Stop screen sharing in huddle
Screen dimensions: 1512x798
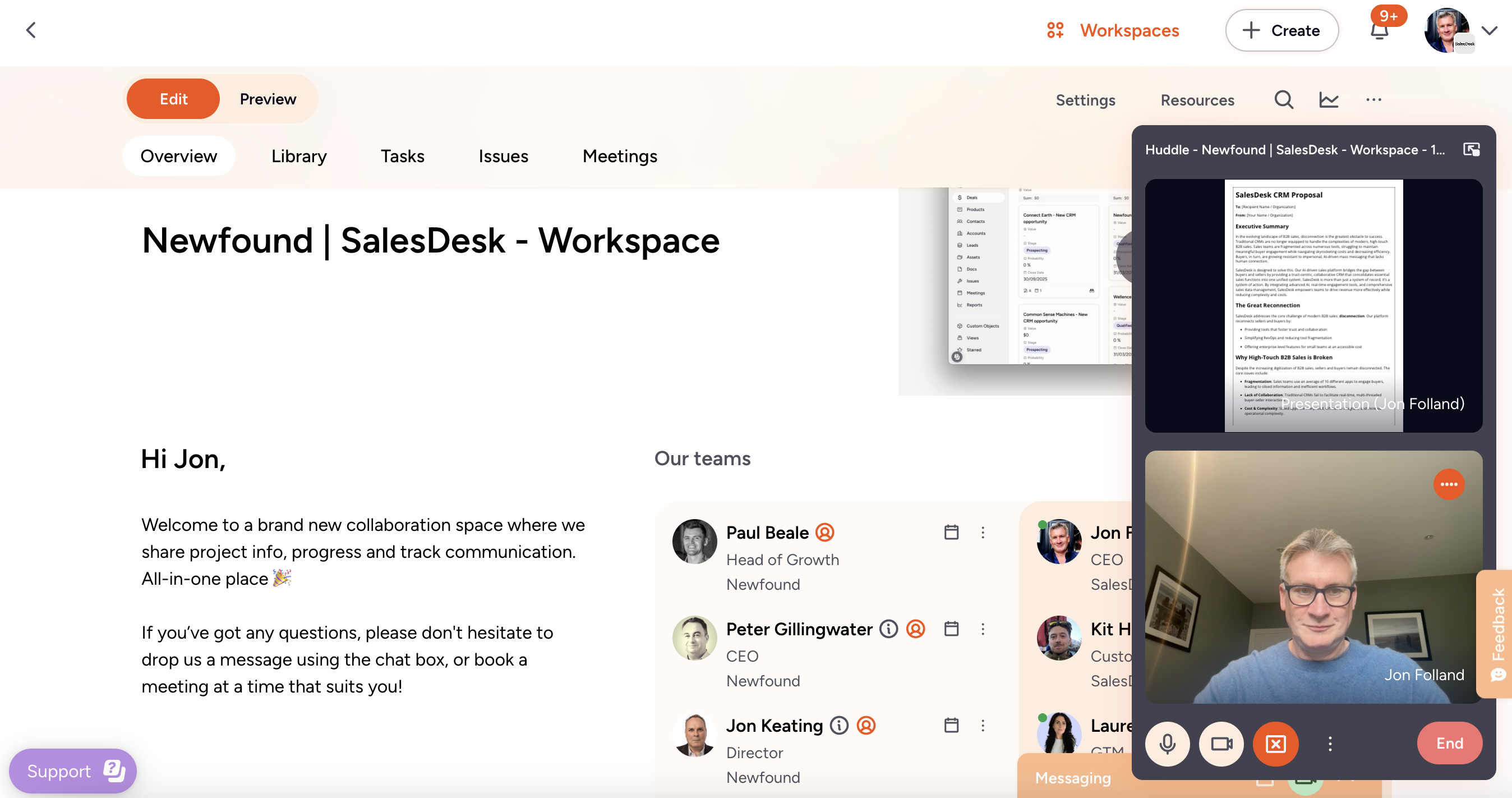point(1275,744)
